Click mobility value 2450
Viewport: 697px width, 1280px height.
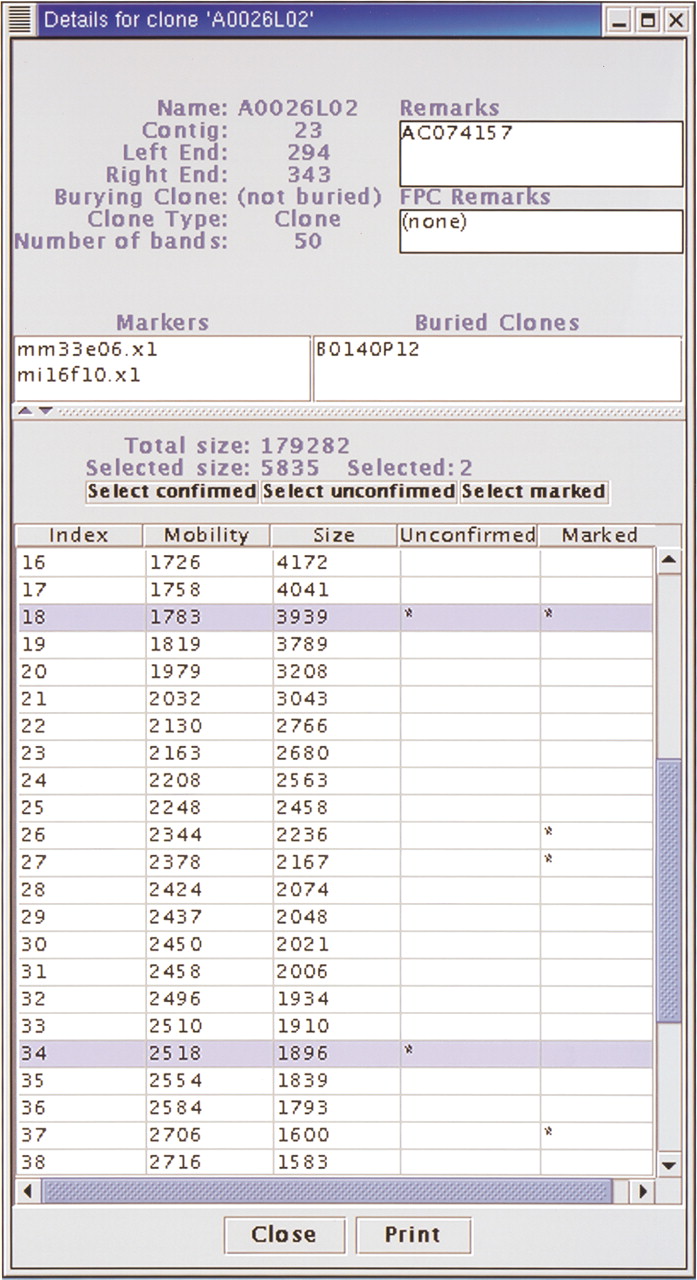pos(176,944)
